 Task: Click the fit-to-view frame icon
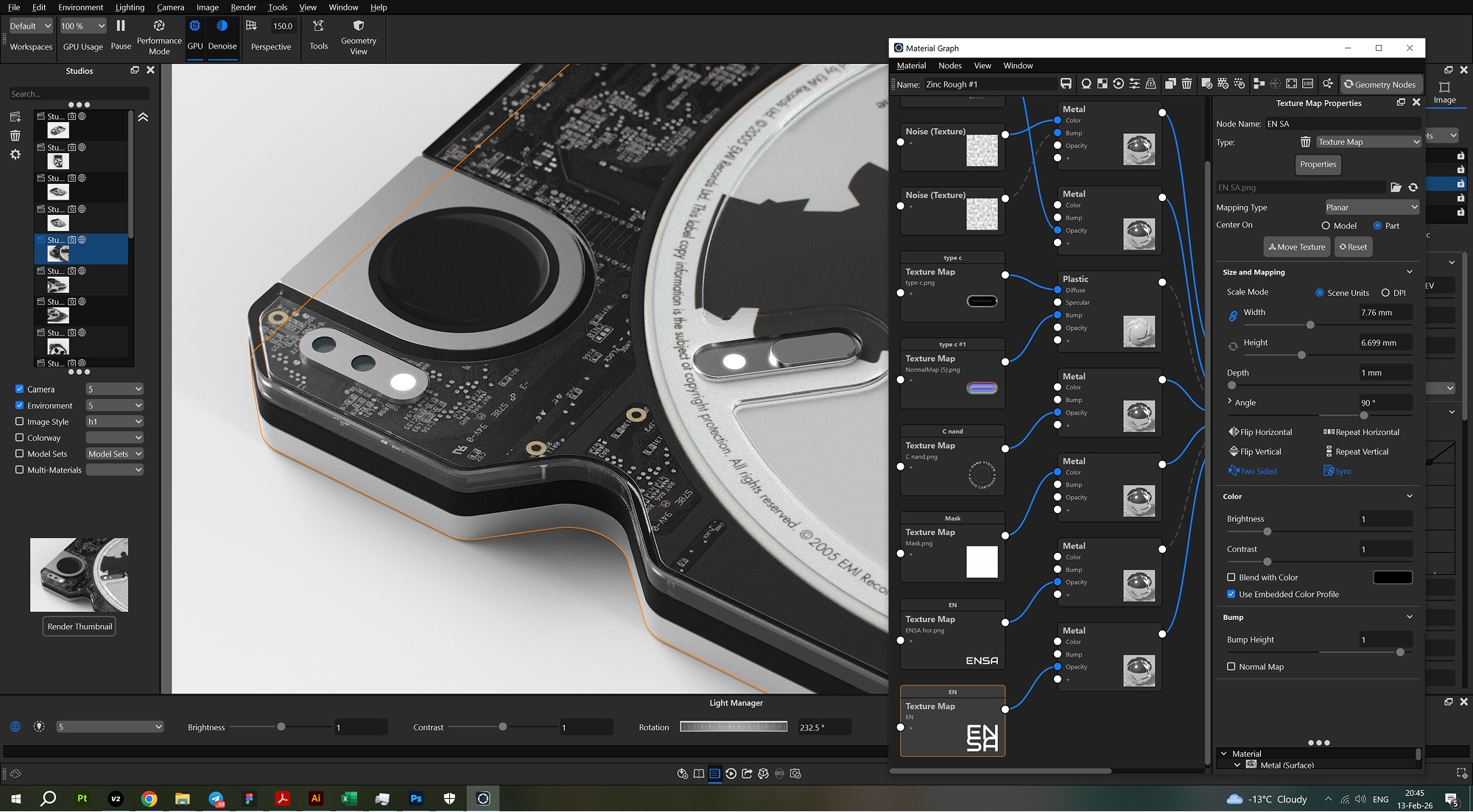[1291, 84]
